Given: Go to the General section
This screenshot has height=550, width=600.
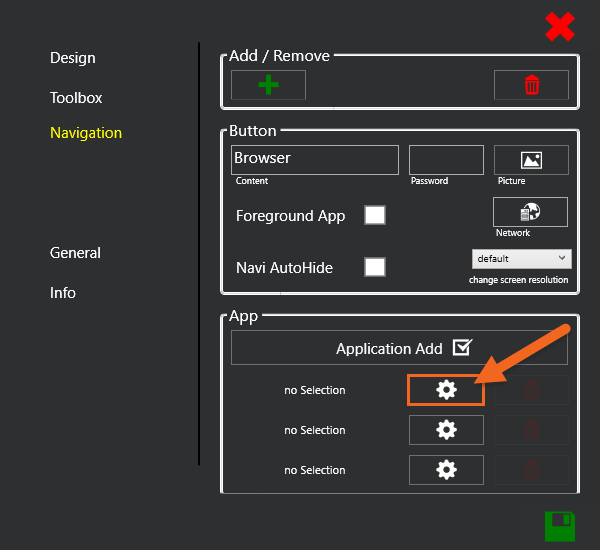Looking at the screenshot, I should pos(75,253).
